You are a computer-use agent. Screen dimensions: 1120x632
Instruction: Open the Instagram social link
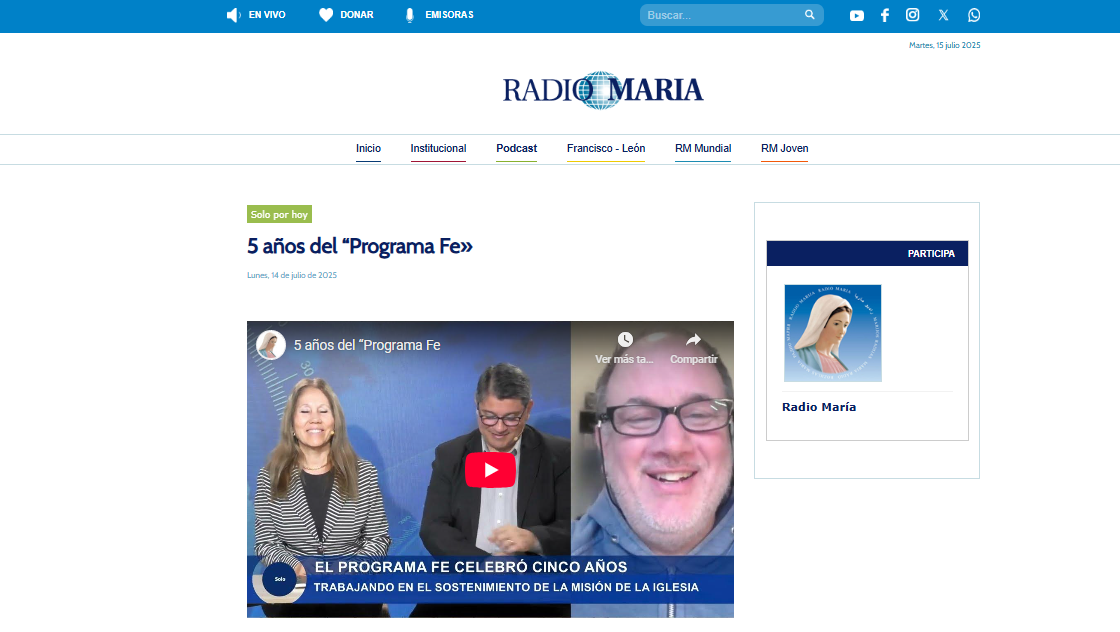pyautogui.click(x=912, y=15)
